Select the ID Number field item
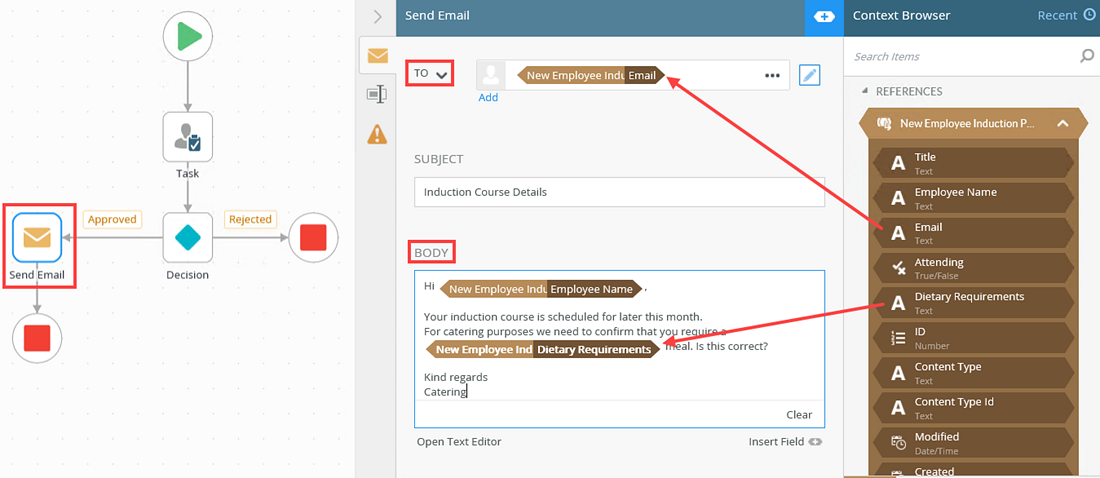The width and height of the screenshot is (1100, 478). [974, 338]
